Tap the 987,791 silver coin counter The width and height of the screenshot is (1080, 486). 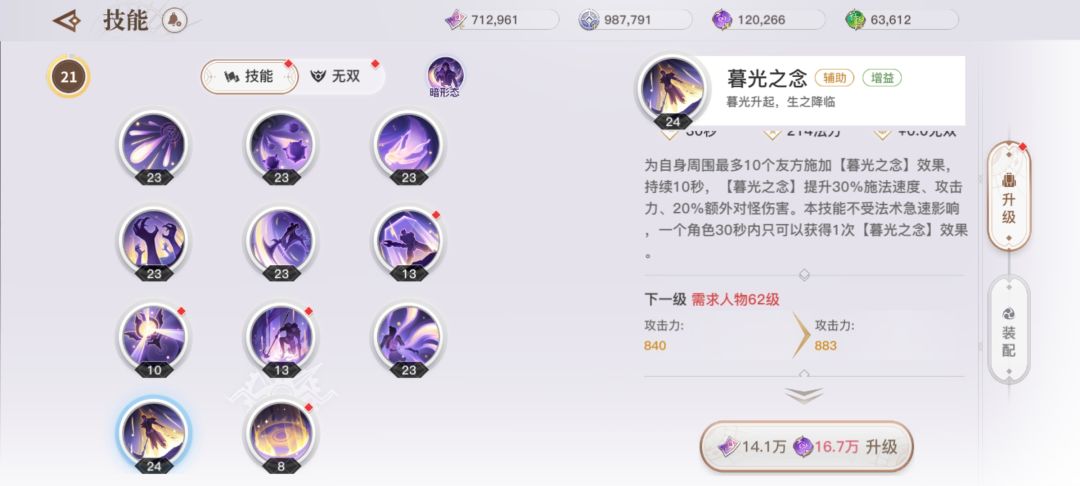tap(635, 20)
